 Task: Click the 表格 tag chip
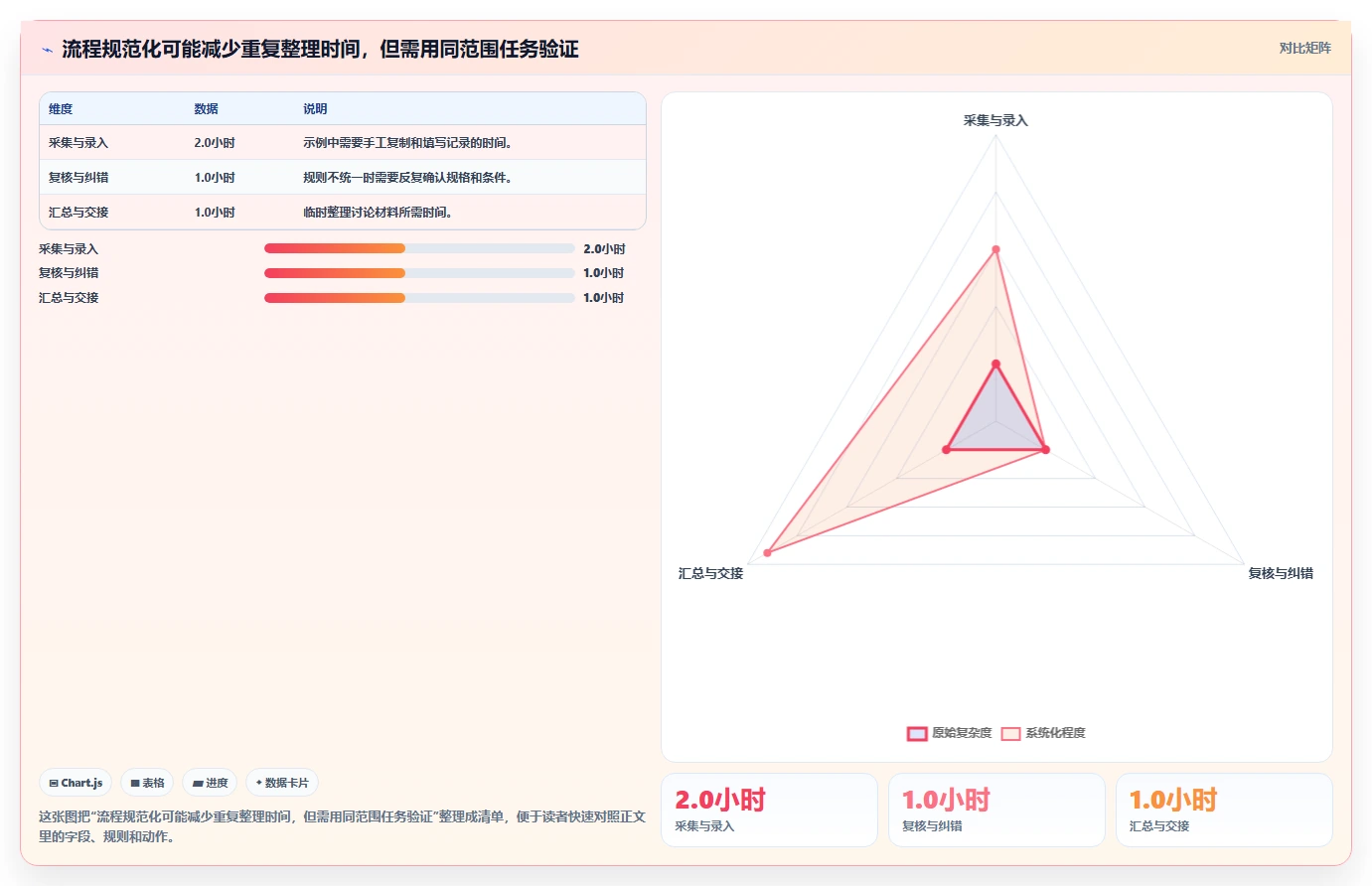coord(147,783)
